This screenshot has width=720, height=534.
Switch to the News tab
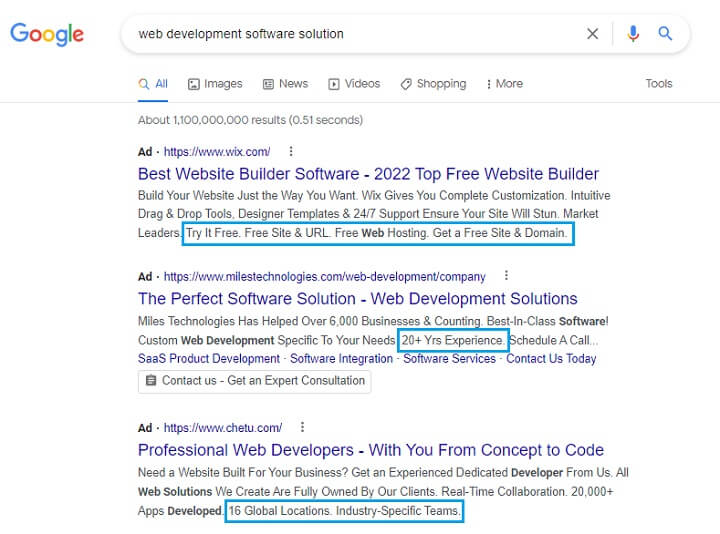click(x=285, y=84)
